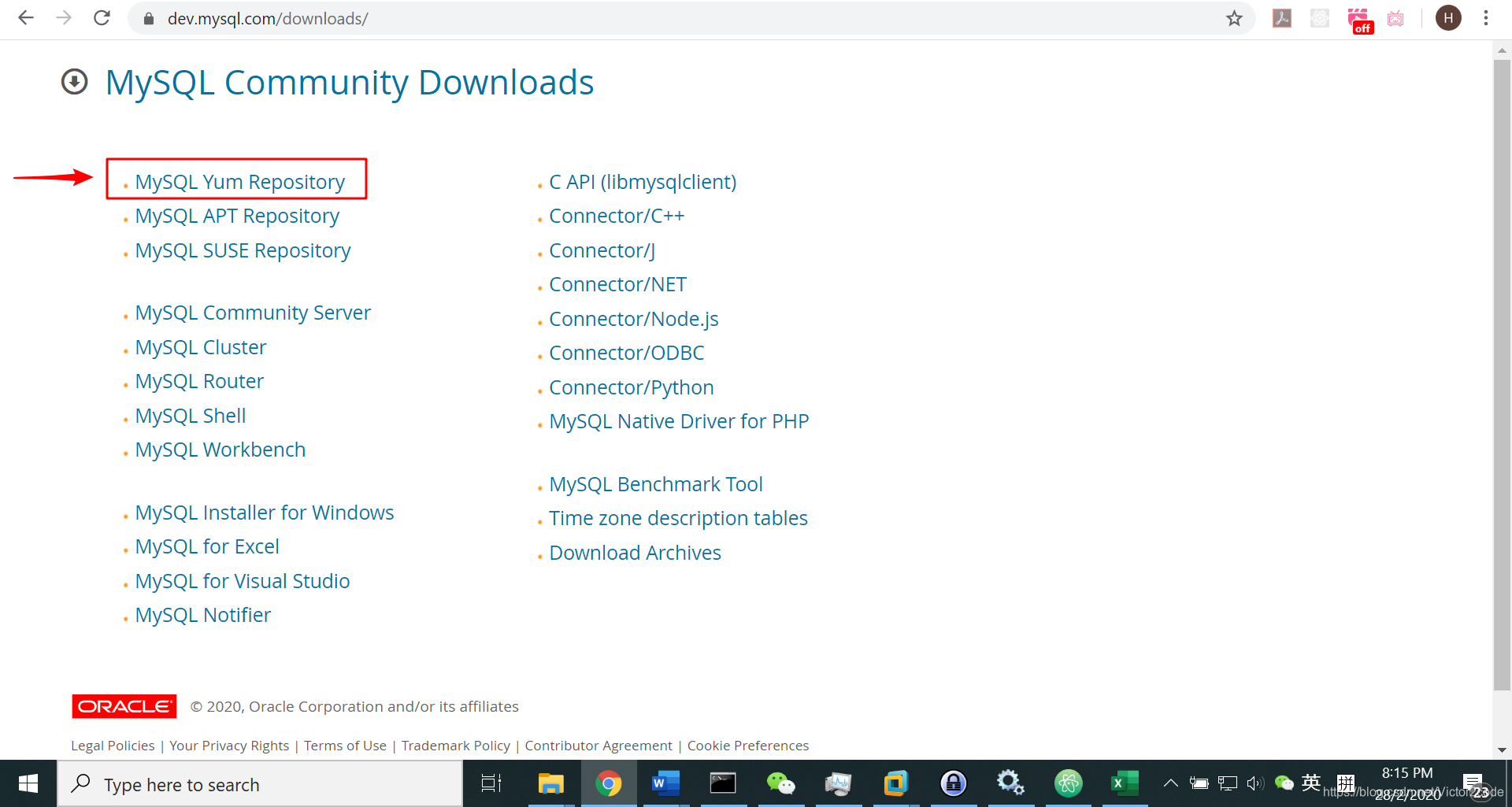The height and width of the screenshot is (807, 1512).
Task: Open the Adobe Acrobat extension
Action: [x=1282, y=18]
